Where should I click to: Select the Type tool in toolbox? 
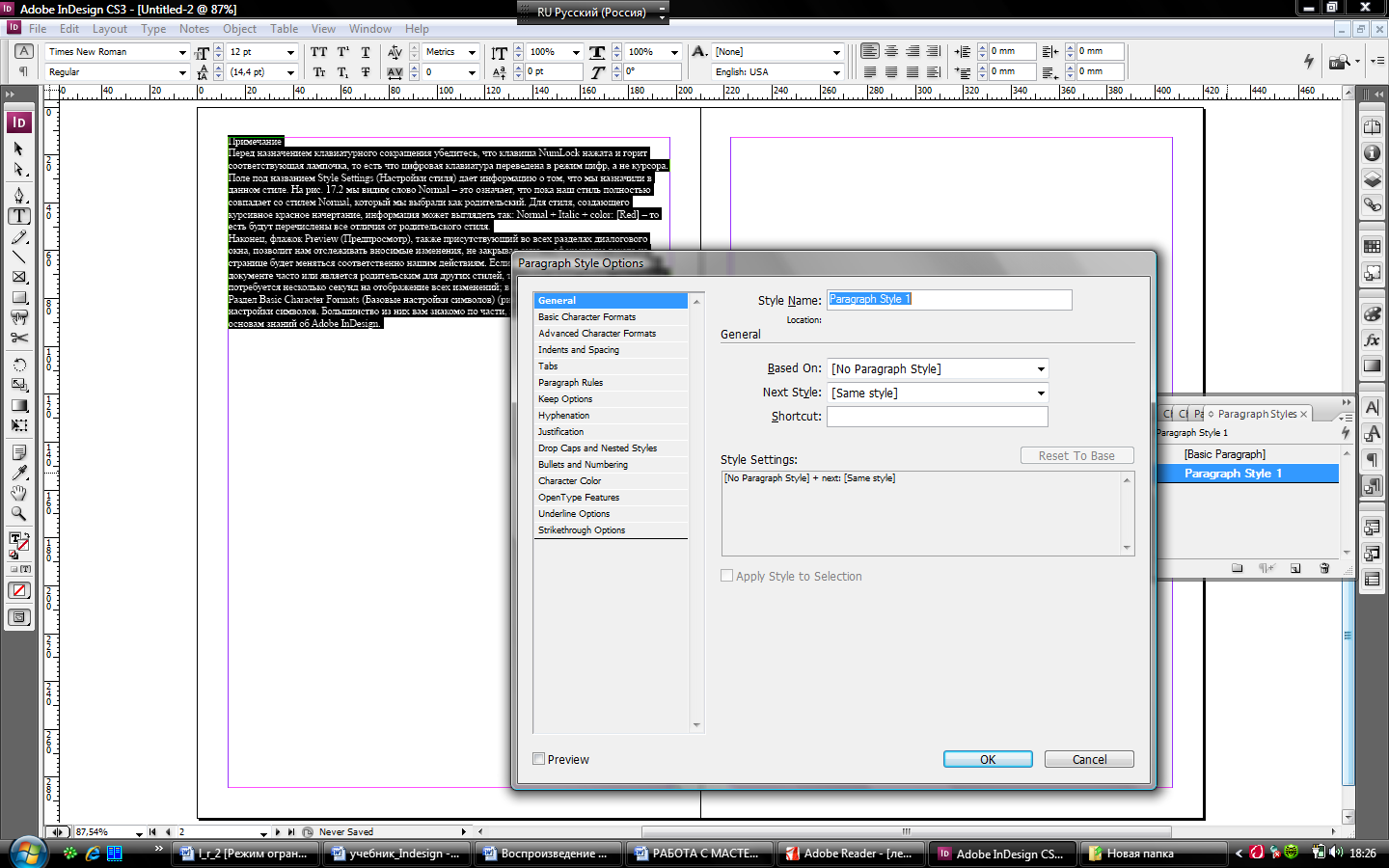point(18,216)
